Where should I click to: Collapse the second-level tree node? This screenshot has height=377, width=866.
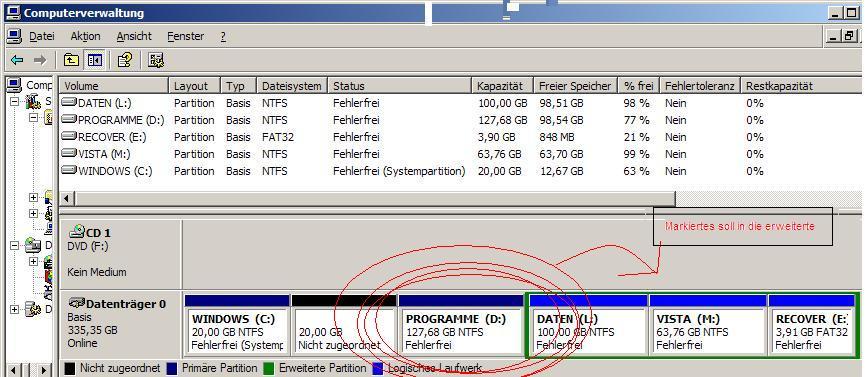[x=34, y=118]
